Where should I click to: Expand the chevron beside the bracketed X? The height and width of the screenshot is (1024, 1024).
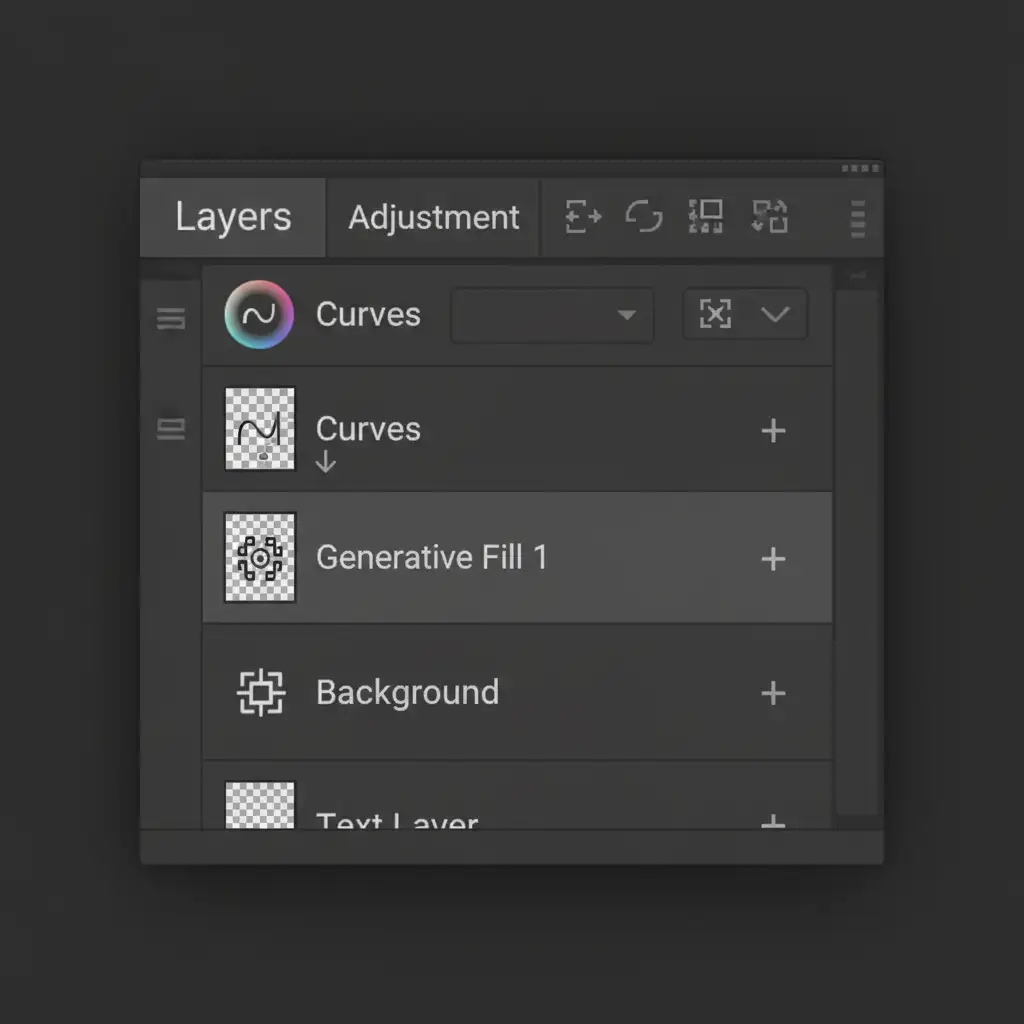click(775, 315)
